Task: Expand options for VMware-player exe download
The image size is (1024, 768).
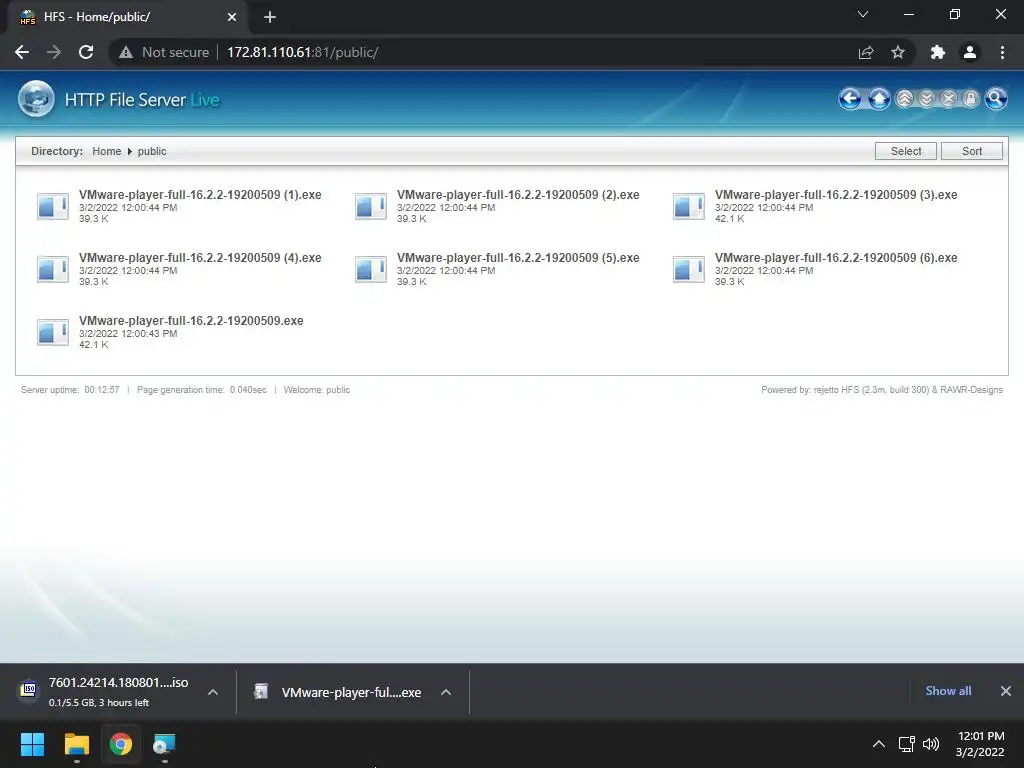Action: pos(446,692)
